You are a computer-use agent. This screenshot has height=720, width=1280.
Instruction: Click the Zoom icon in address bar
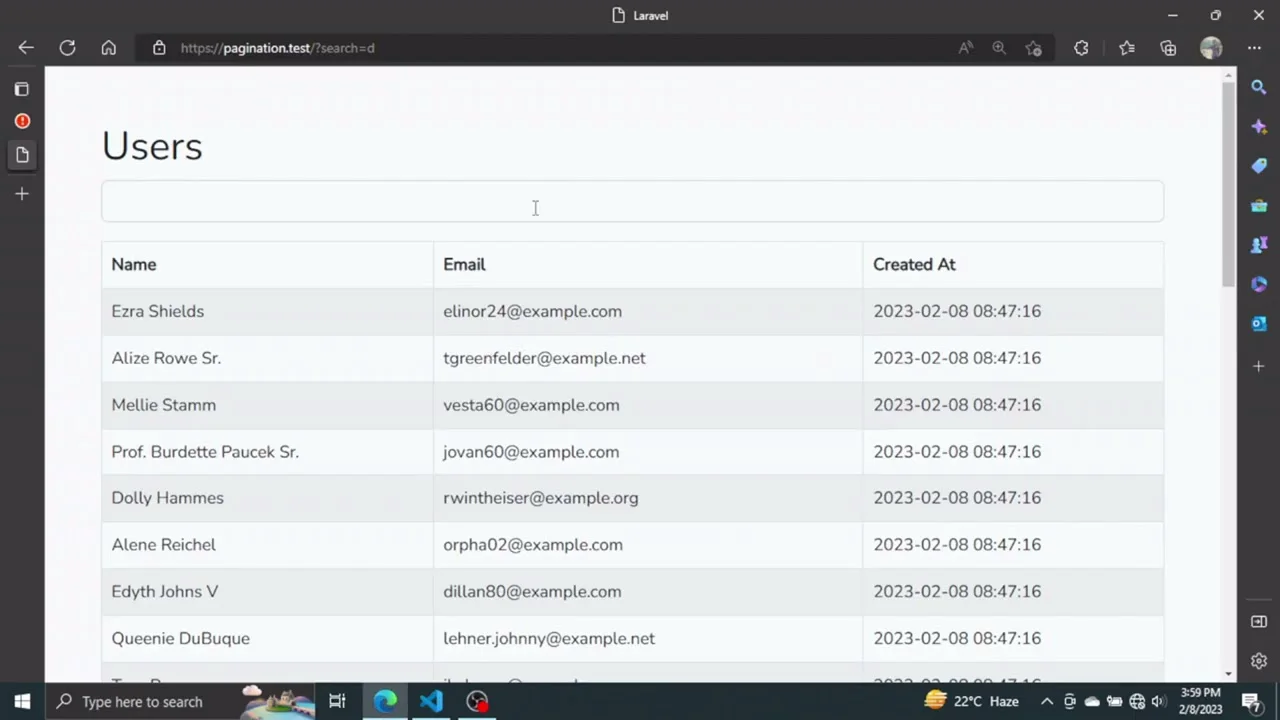click(x=999, y=48)
